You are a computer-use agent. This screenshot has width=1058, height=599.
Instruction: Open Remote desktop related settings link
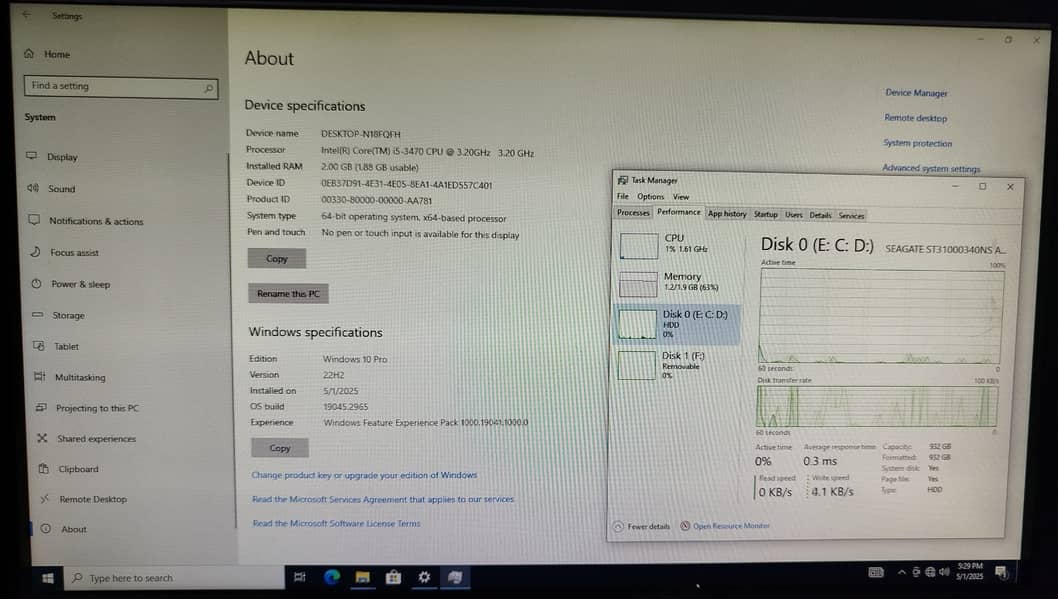916,118
